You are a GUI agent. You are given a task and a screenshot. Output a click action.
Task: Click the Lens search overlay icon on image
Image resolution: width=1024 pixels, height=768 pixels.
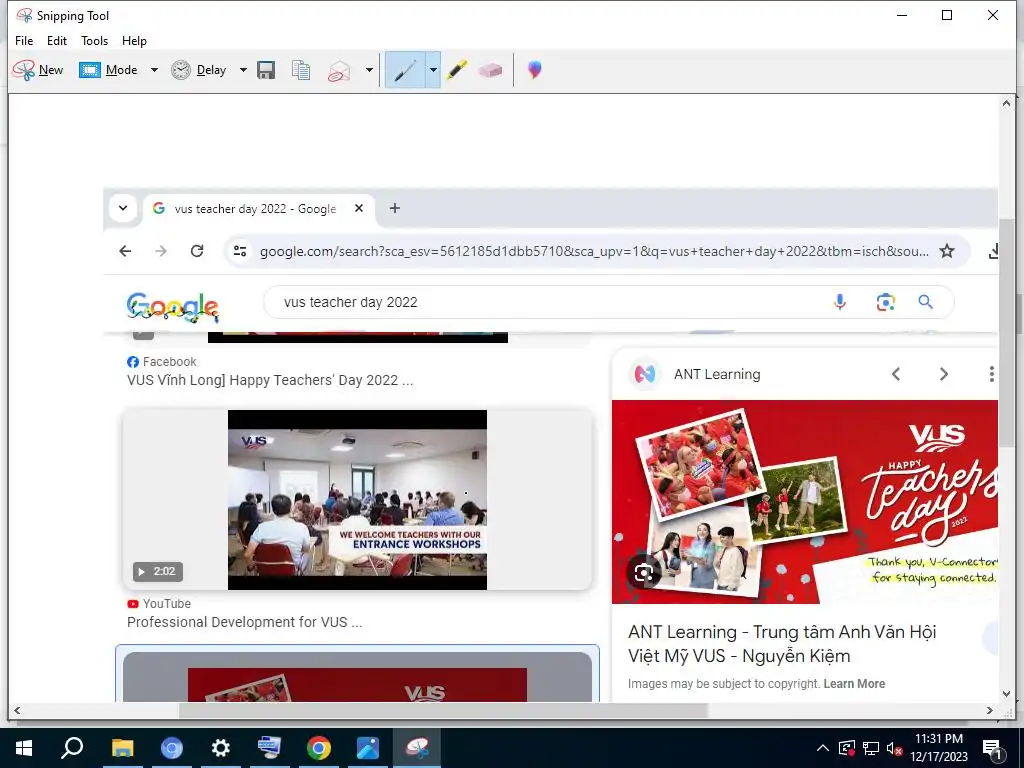pyautogui.click(x=644, y=573)
